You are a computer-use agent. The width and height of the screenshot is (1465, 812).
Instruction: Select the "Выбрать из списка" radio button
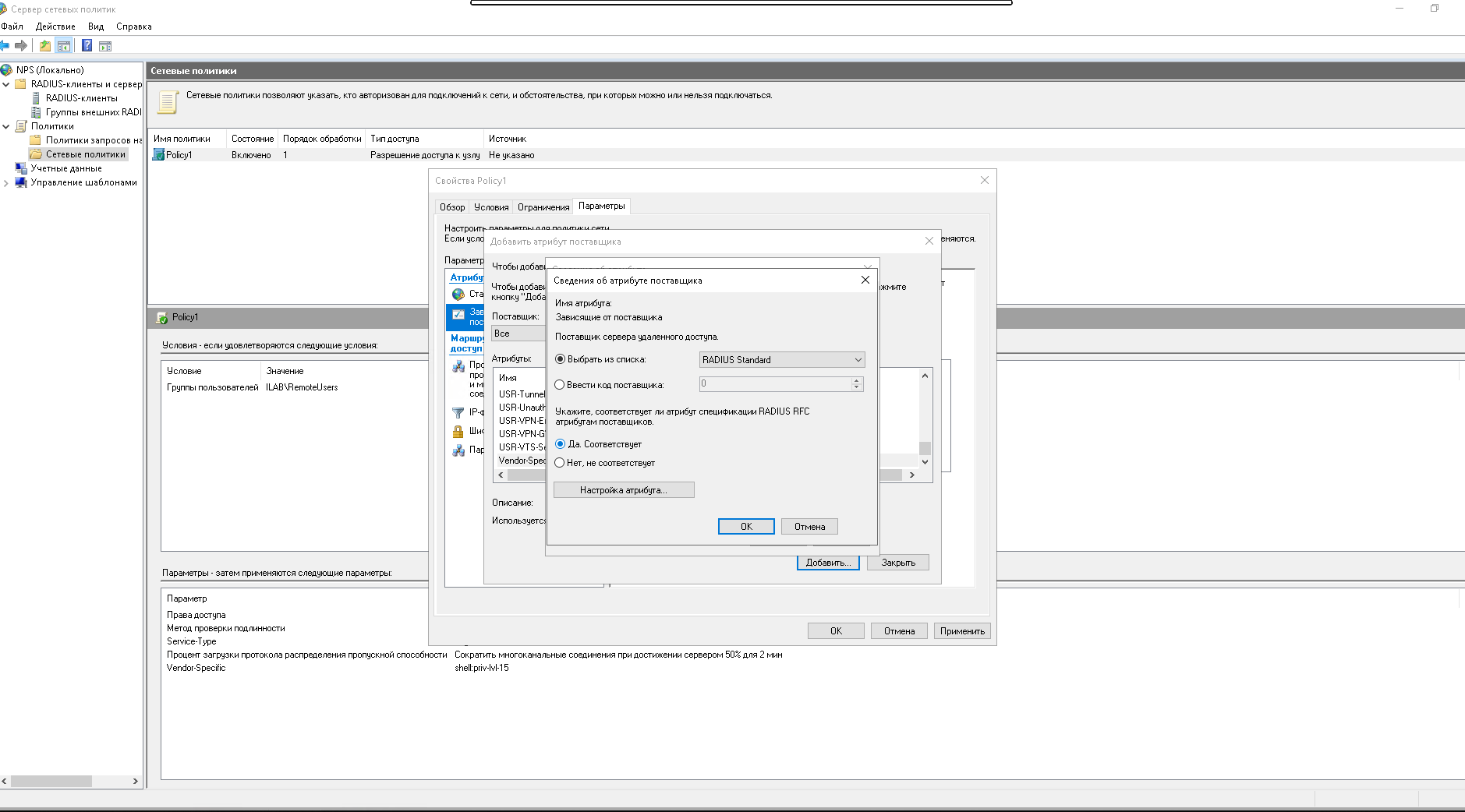pos(560,359)
